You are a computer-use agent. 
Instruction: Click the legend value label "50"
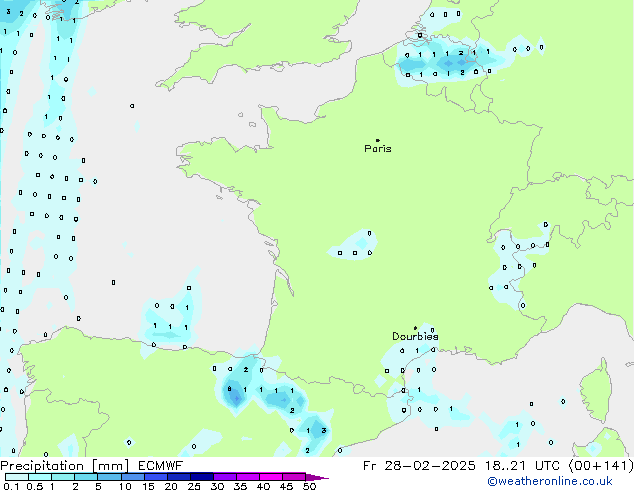point(310,486)
